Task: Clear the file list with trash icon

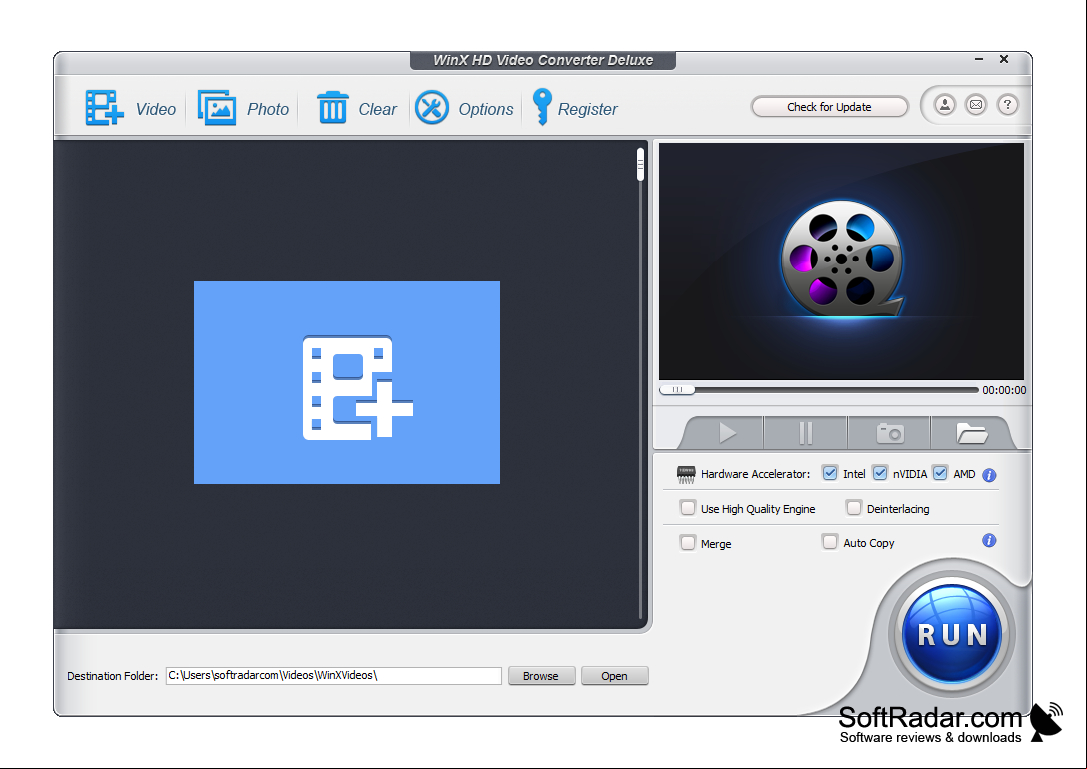Action: point(332,108)
